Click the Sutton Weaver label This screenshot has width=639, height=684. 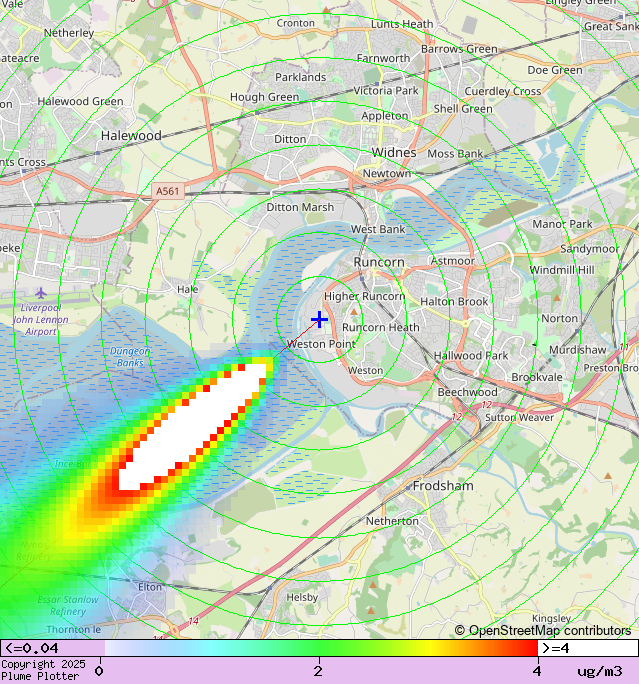(519, 417)
